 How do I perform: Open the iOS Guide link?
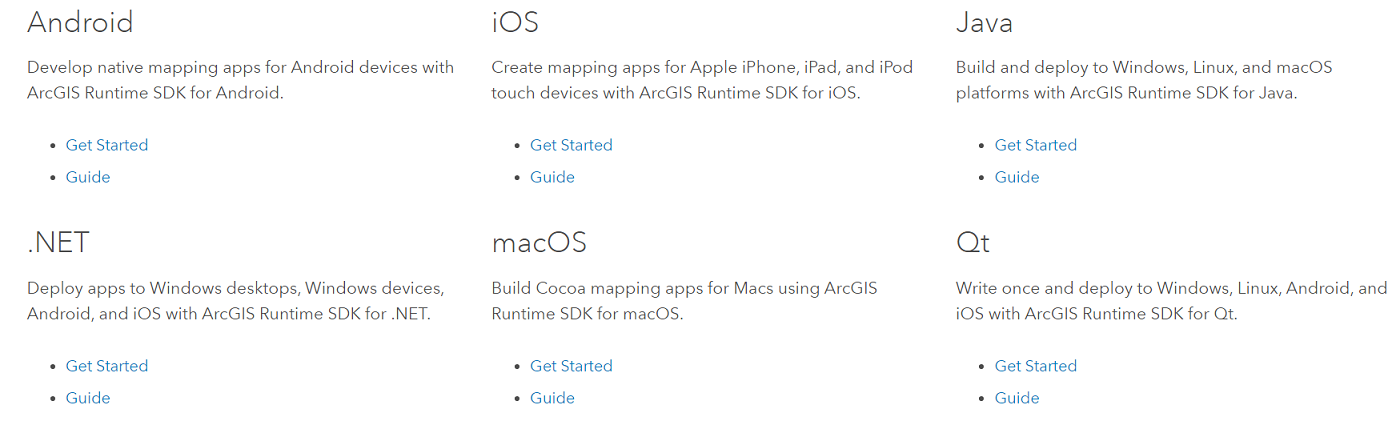(552, 177)
